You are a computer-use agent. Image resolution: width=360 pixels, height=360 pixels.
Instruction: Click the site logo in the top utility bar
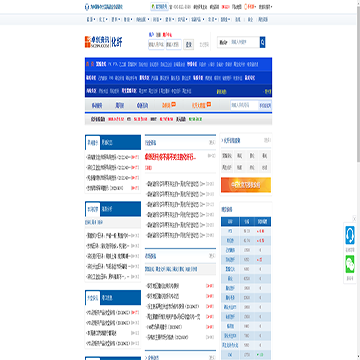(104, 7)
